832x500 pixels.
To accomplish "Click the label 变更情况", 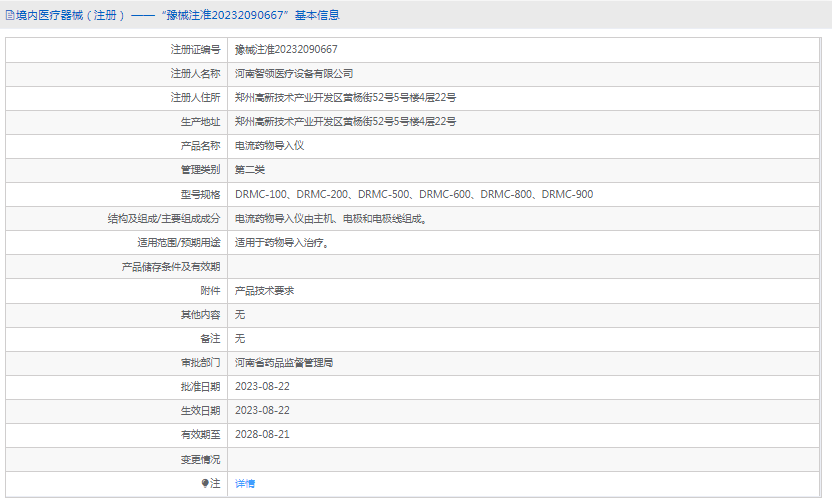I will (x=200, y=460).
